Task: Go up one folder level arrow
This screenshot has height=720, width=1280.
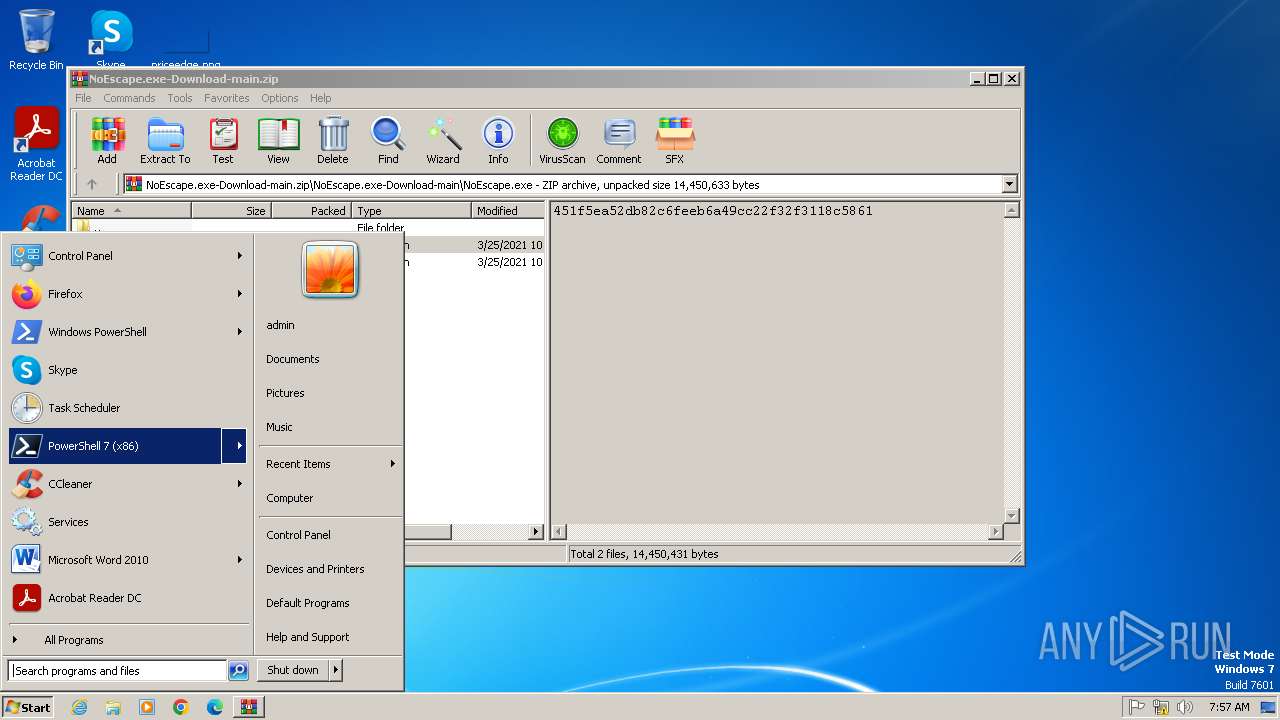Action: 92,184
